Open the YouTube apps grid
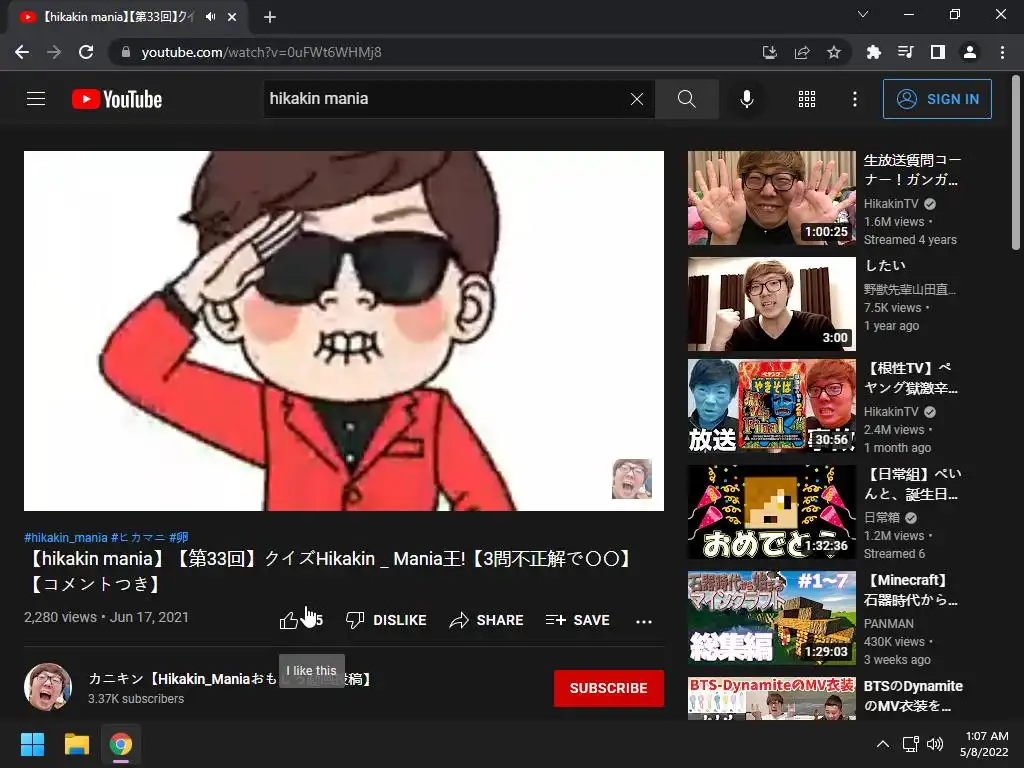The height and width of the screenshot is (768, 1024). point(807,99)
